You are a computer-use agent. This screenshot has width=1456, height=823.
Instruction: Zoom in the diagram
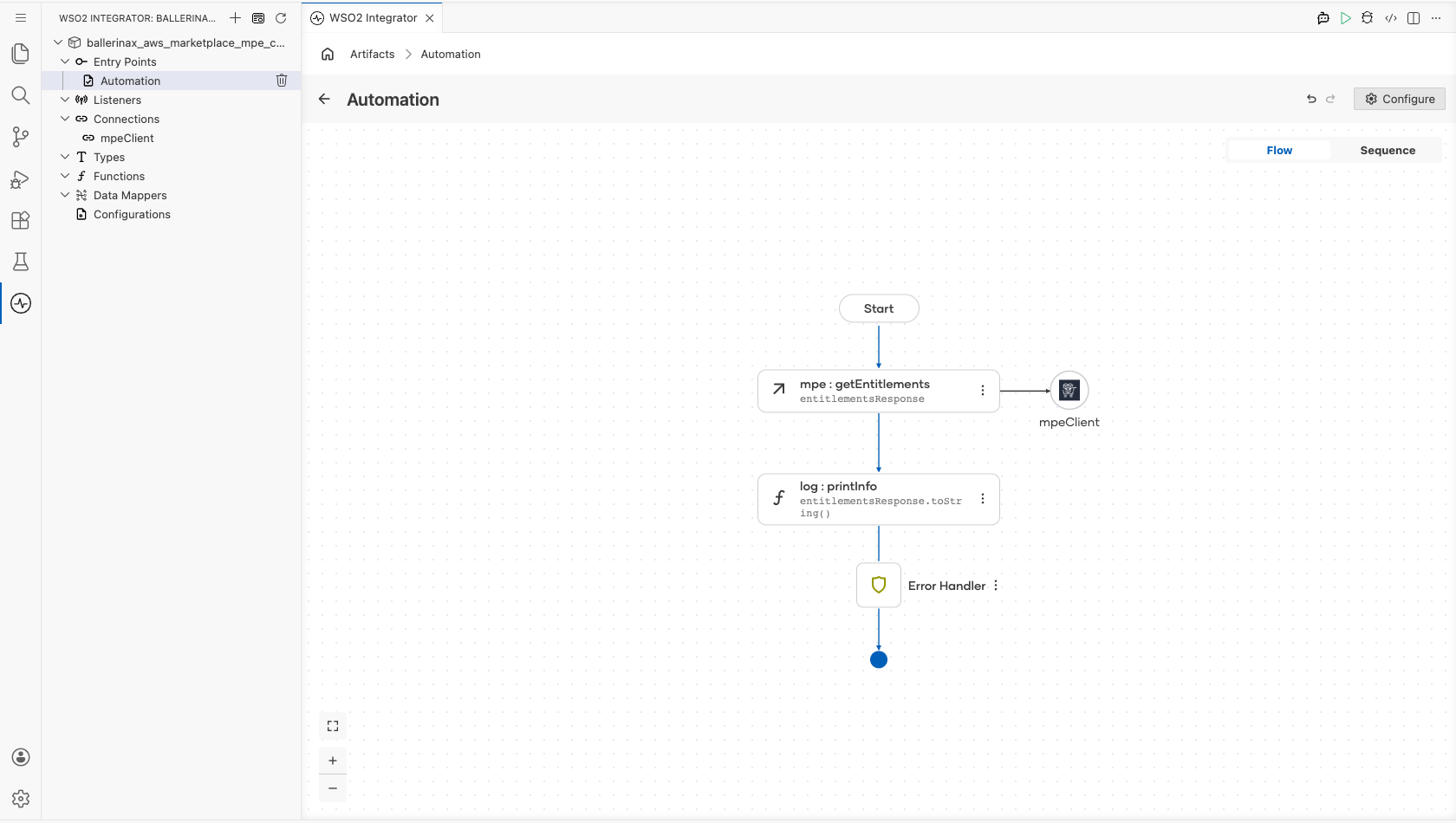point(333,761)
